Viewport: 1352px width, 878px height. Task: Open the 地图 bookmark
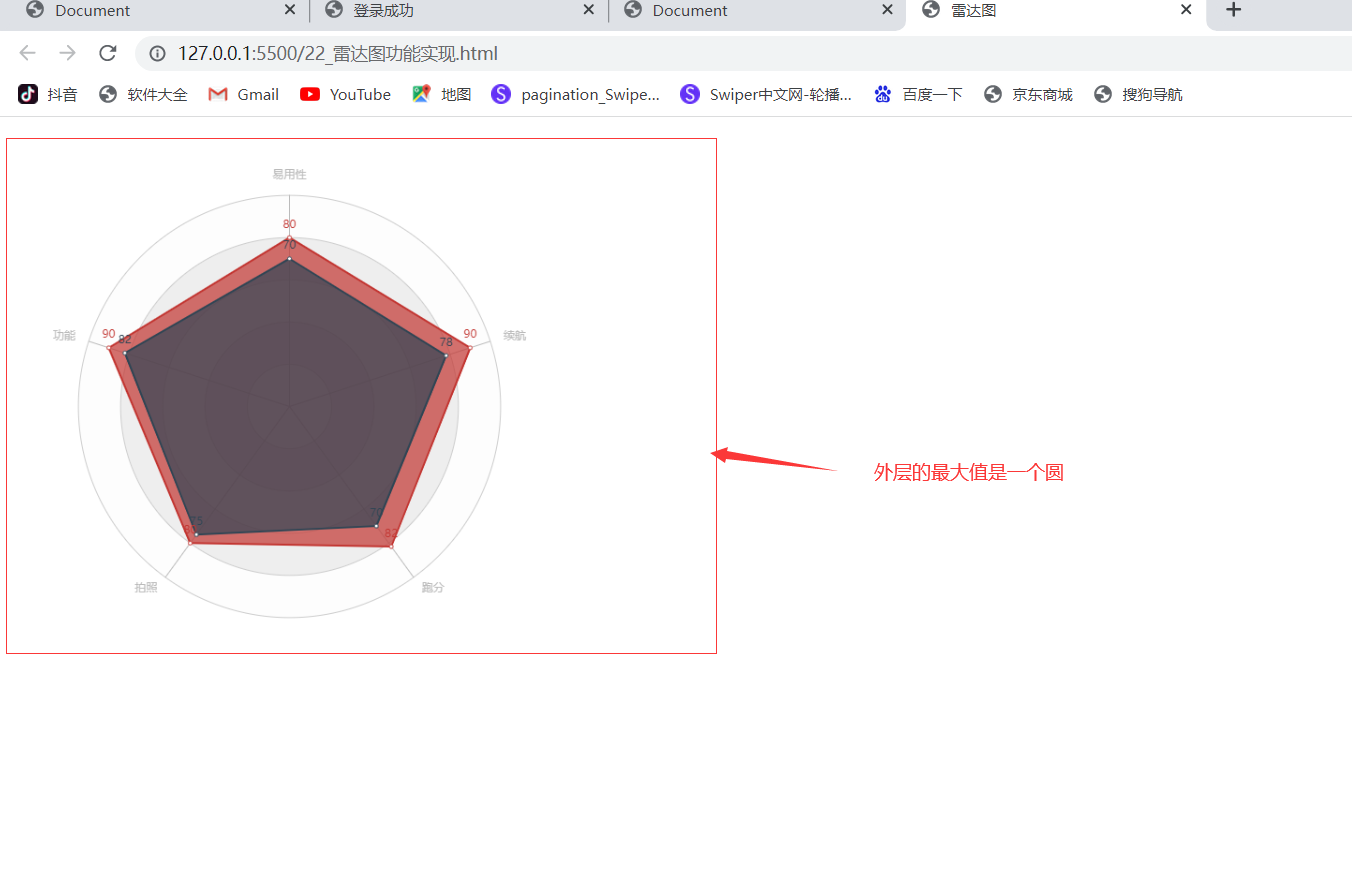[442, 94]
